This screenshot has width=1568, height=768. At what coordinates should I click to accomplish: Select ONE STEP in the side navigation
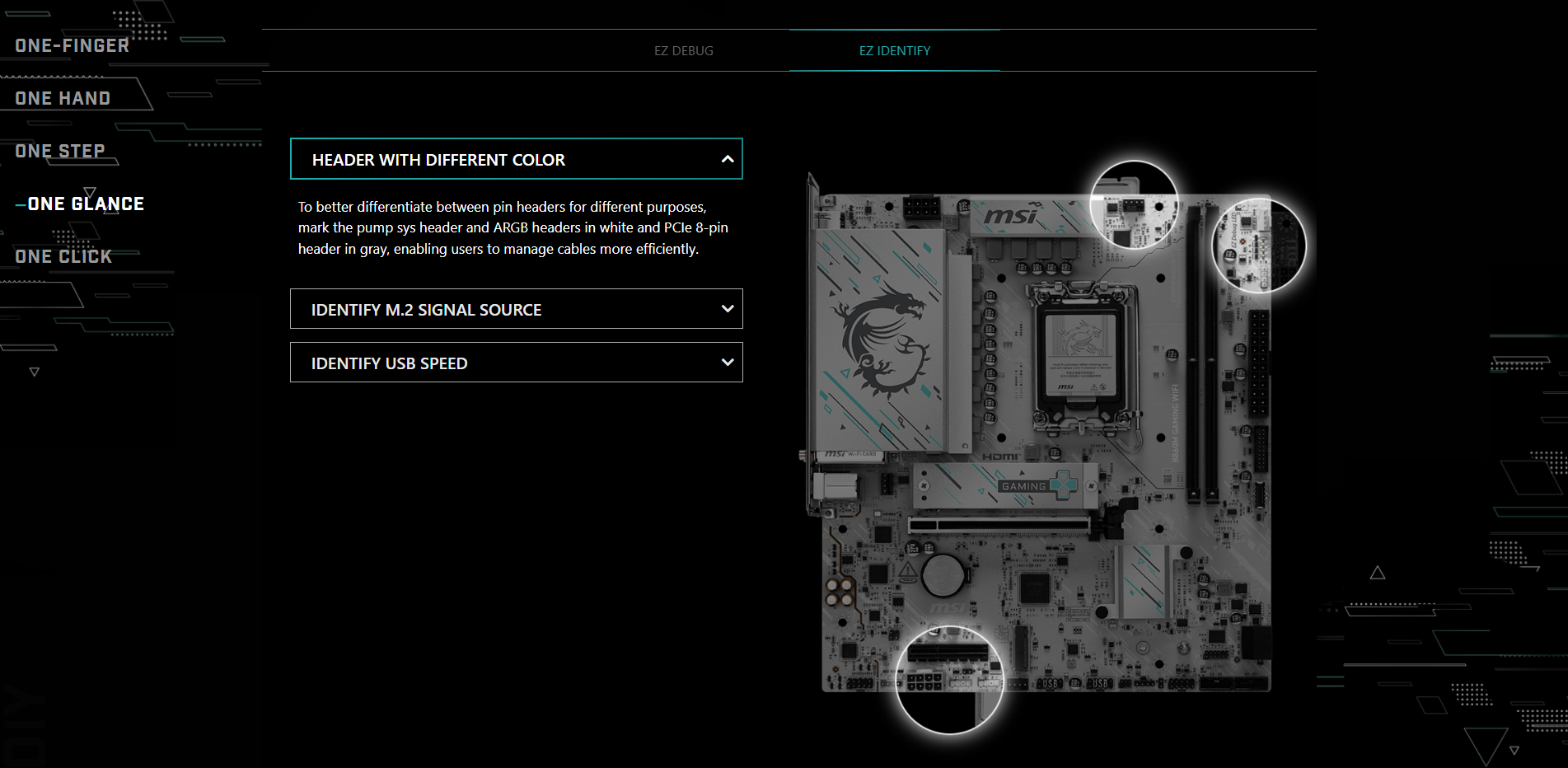[x=60, y=152]
